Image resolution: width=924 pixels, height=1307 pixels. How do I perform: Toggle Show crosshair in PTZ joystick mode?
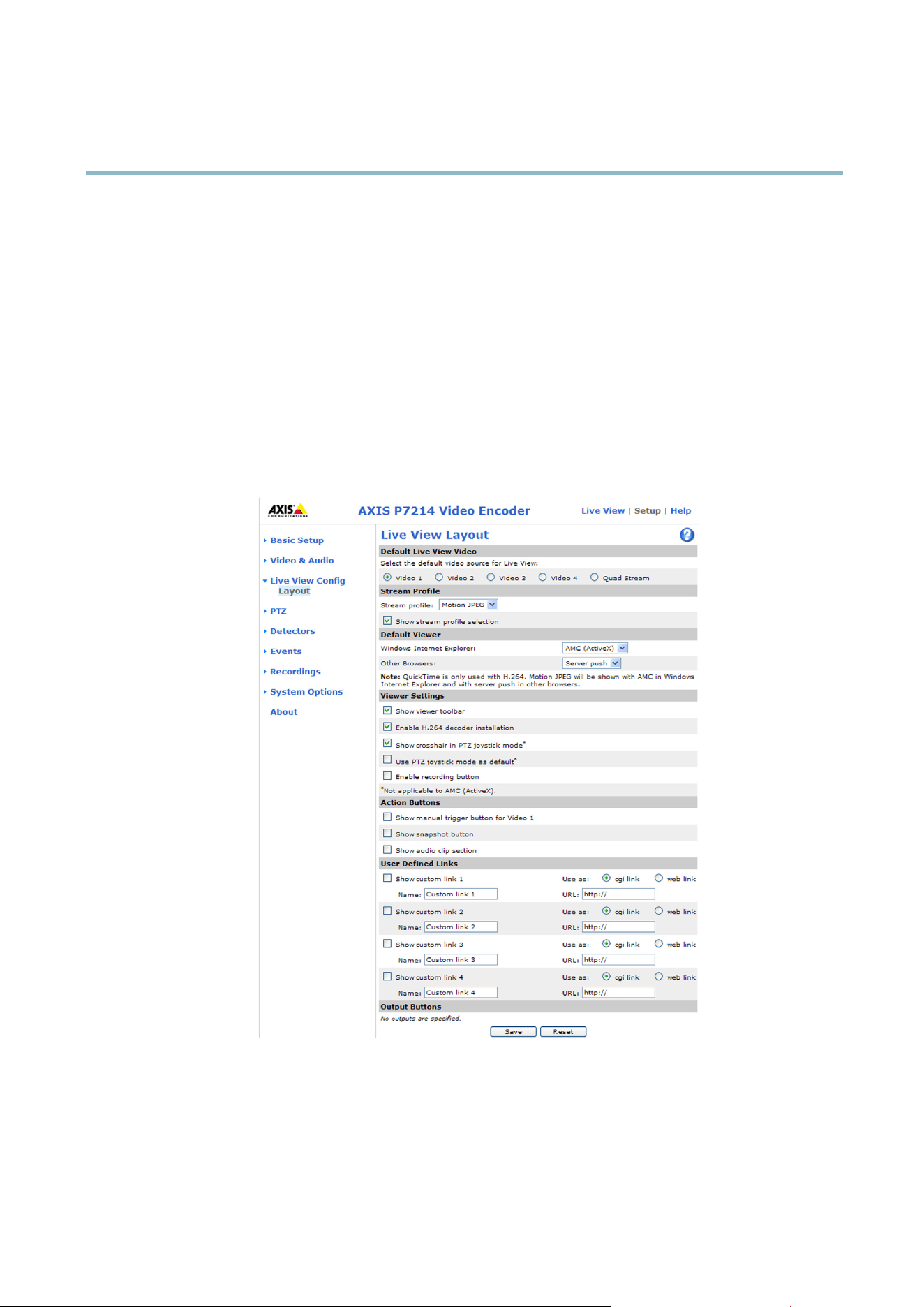pyautogui.click(x=387, y=744)
